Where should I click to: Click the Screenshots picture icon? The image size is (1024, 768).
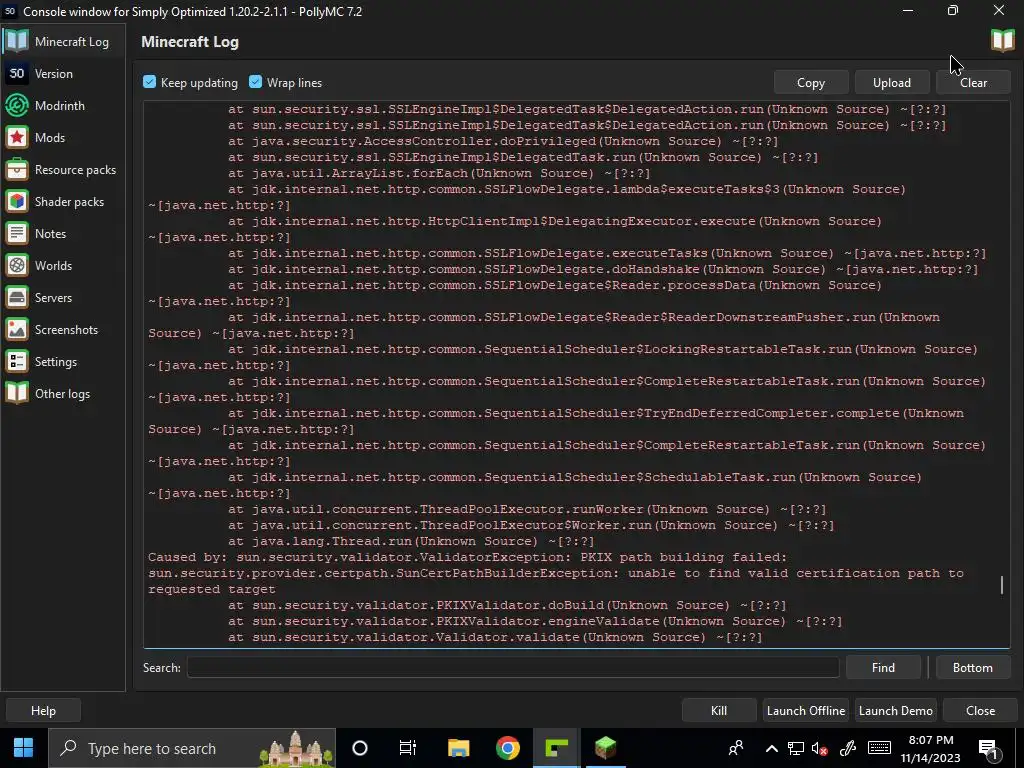coord(17,329)
